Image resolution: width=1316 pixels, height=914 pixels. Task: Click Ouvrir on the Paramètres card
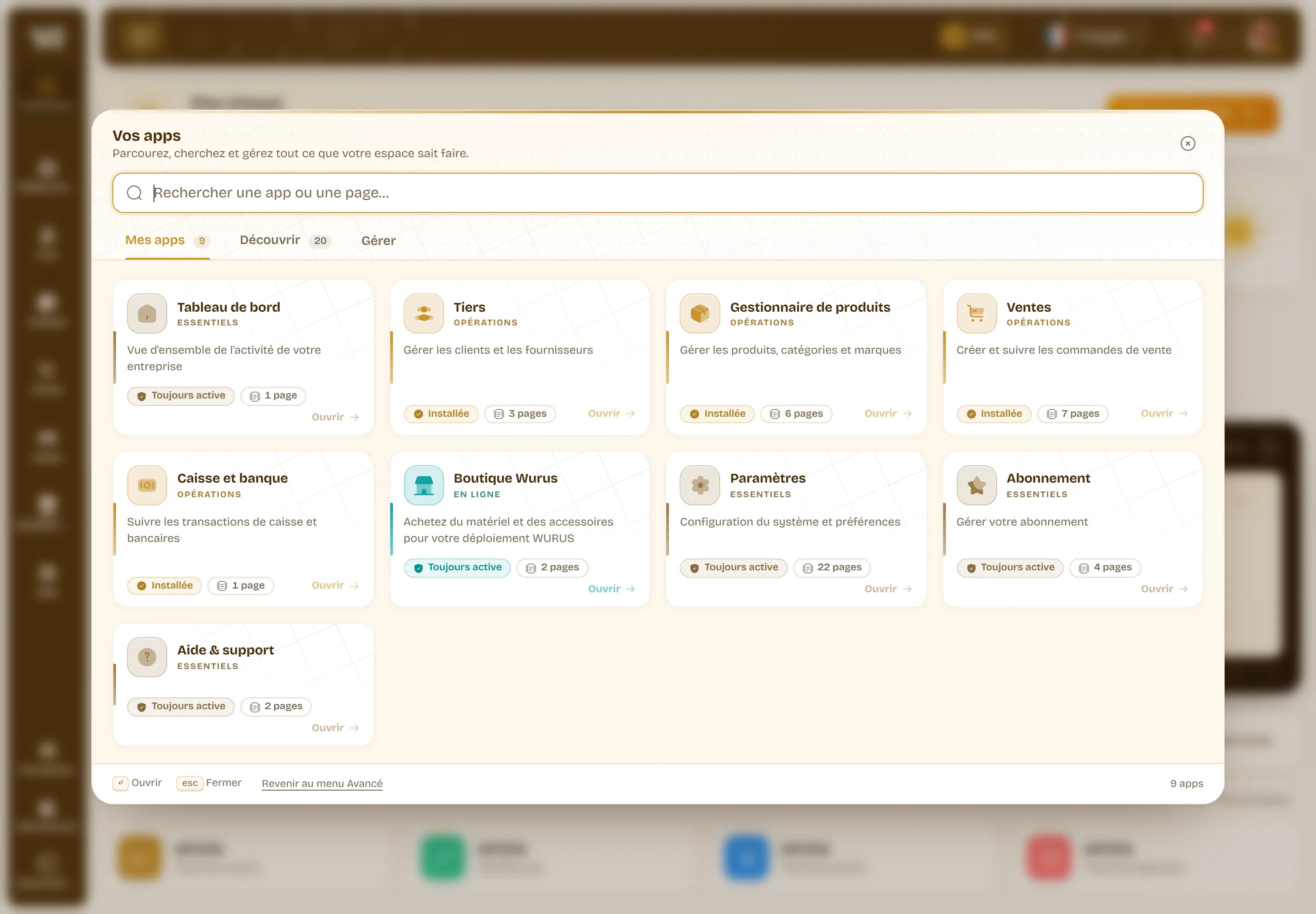point(888,589)
